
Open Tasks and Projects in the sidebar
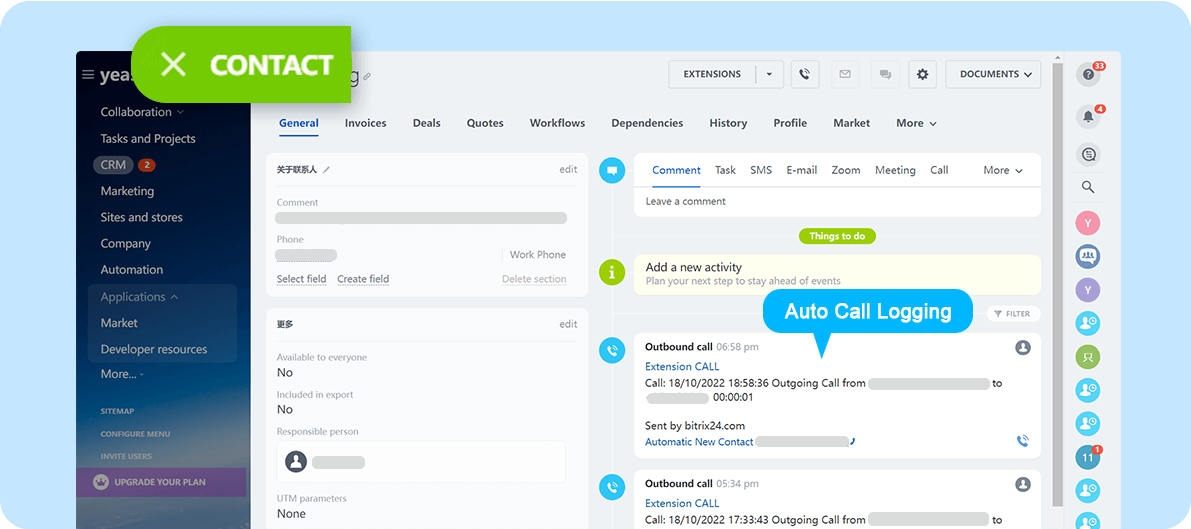(x=148, y=138)
